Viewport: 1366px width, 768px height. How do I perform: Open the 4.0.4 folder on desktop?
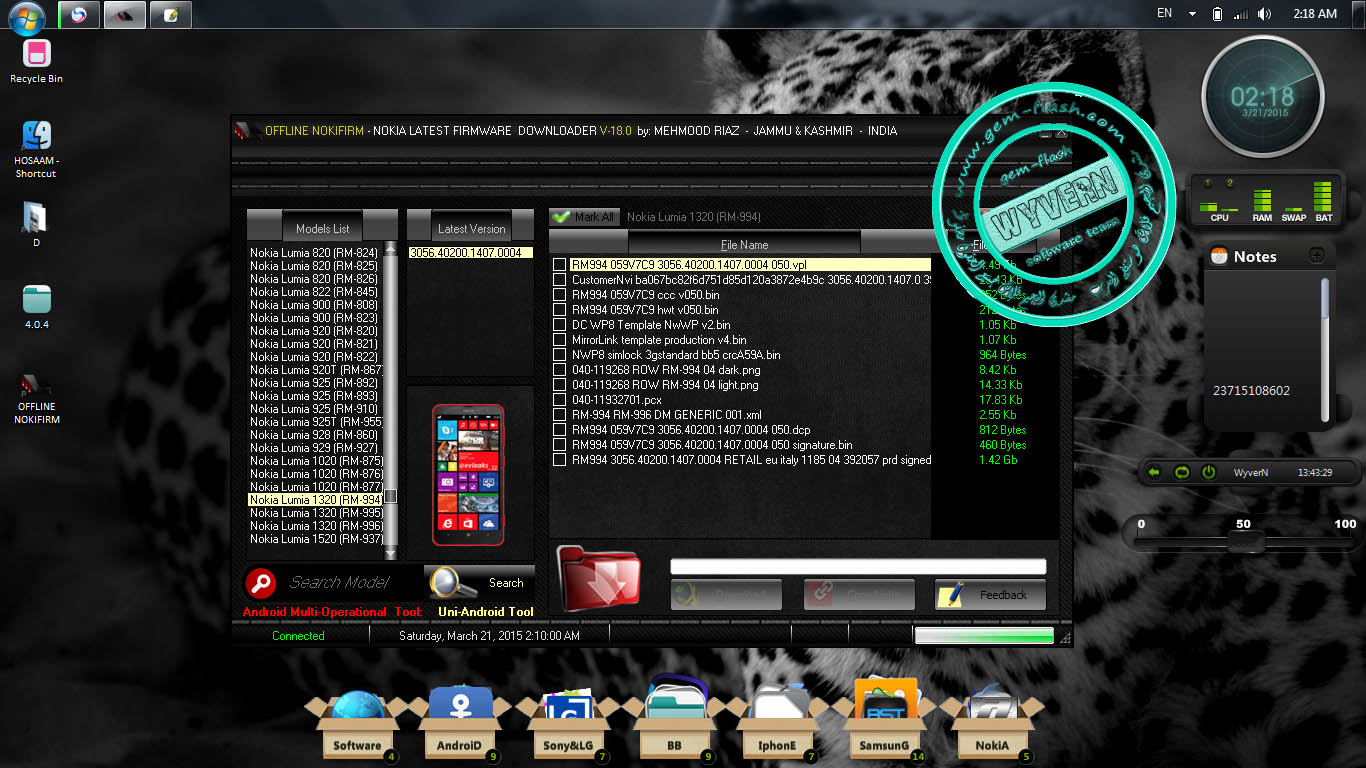[x=37, y=307]
